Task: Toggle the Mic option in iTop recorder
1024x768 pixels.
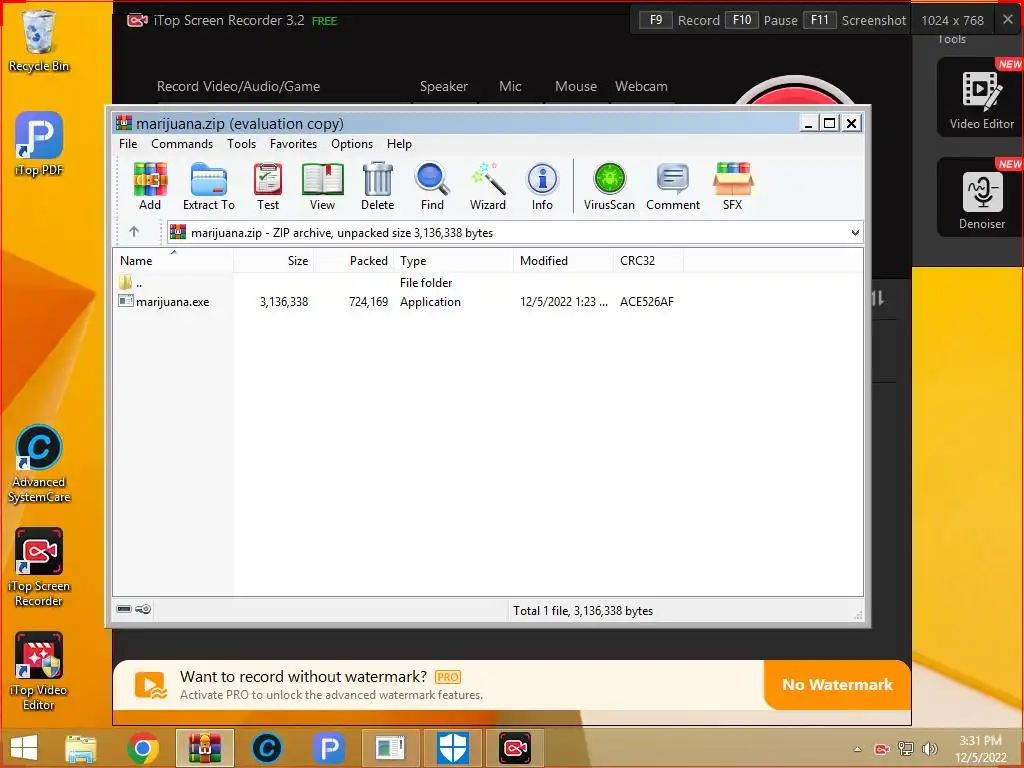Action: point(510,86)
